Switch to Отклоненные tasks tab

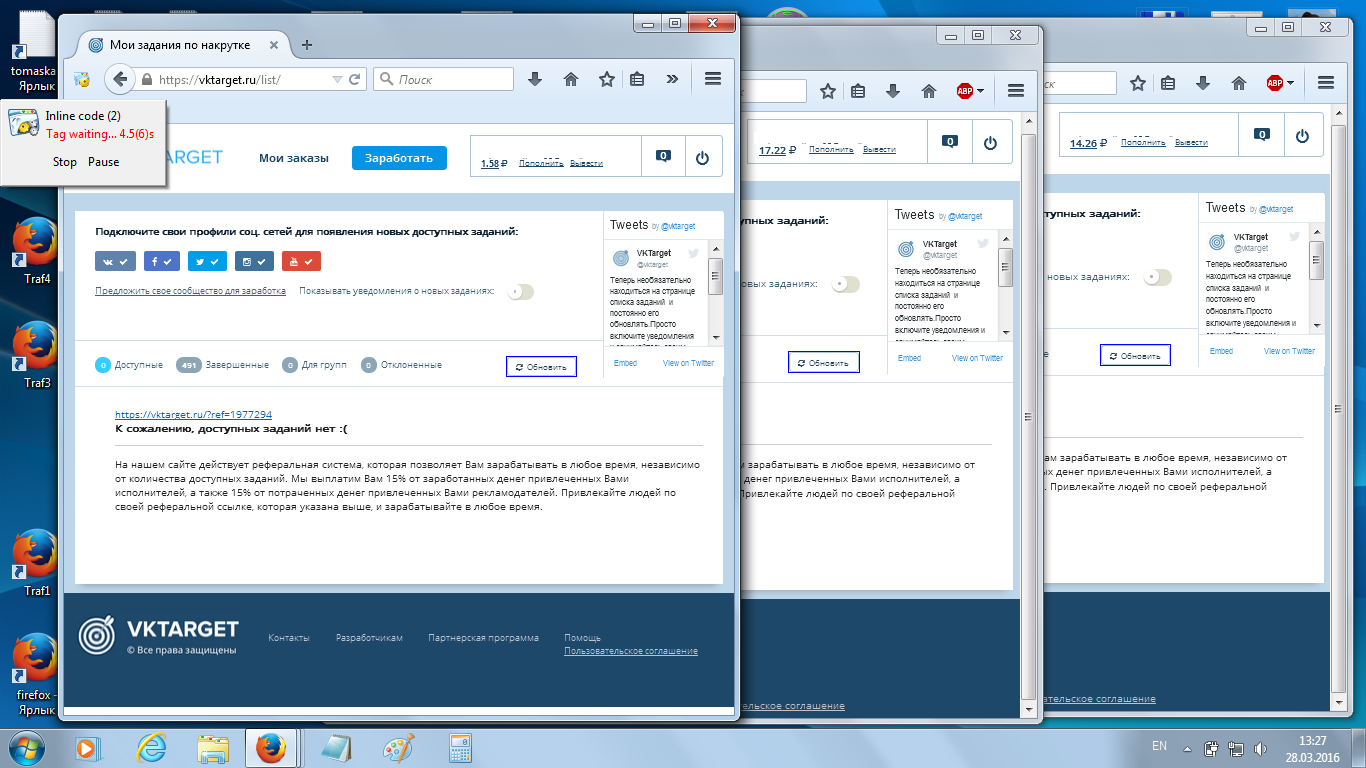[401, 365]
